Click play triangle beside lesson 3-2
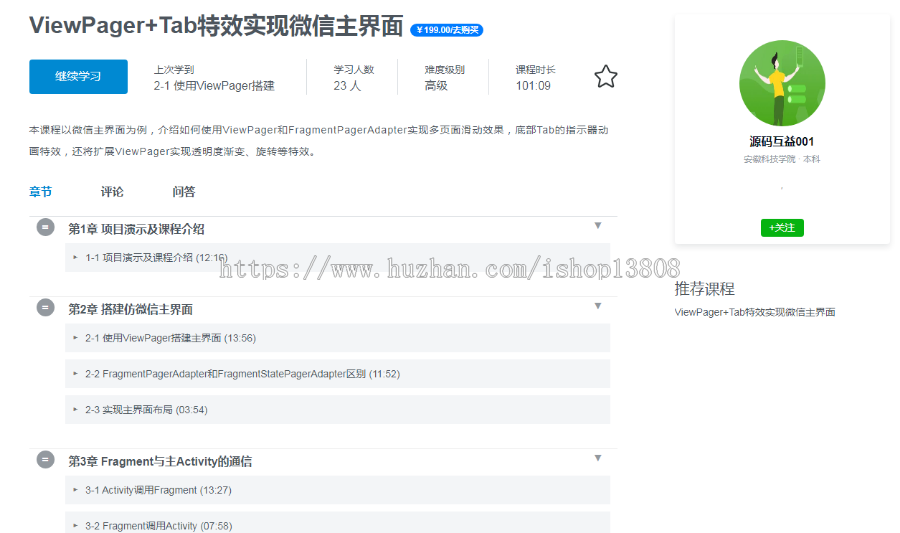This screenshot has width=900, height=533. point(75,526)
